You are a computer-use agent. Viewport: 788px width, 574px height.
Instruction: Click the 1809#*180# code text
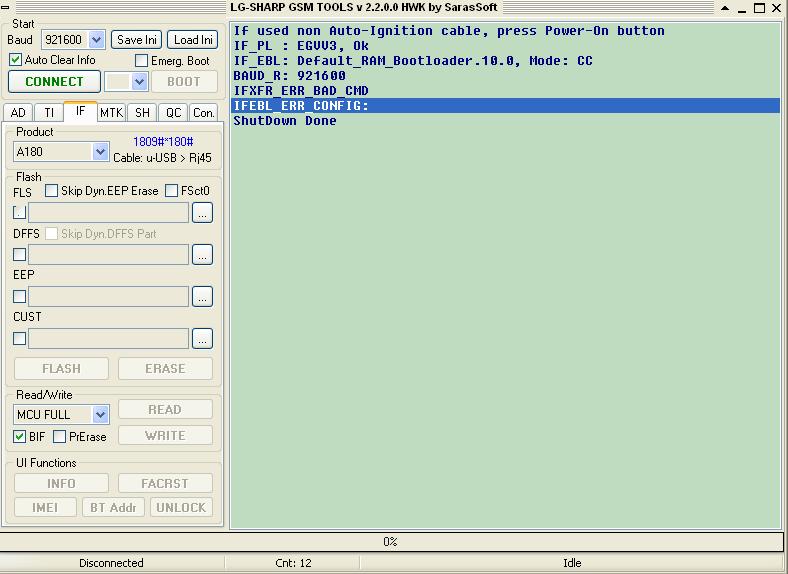(163, 142)
